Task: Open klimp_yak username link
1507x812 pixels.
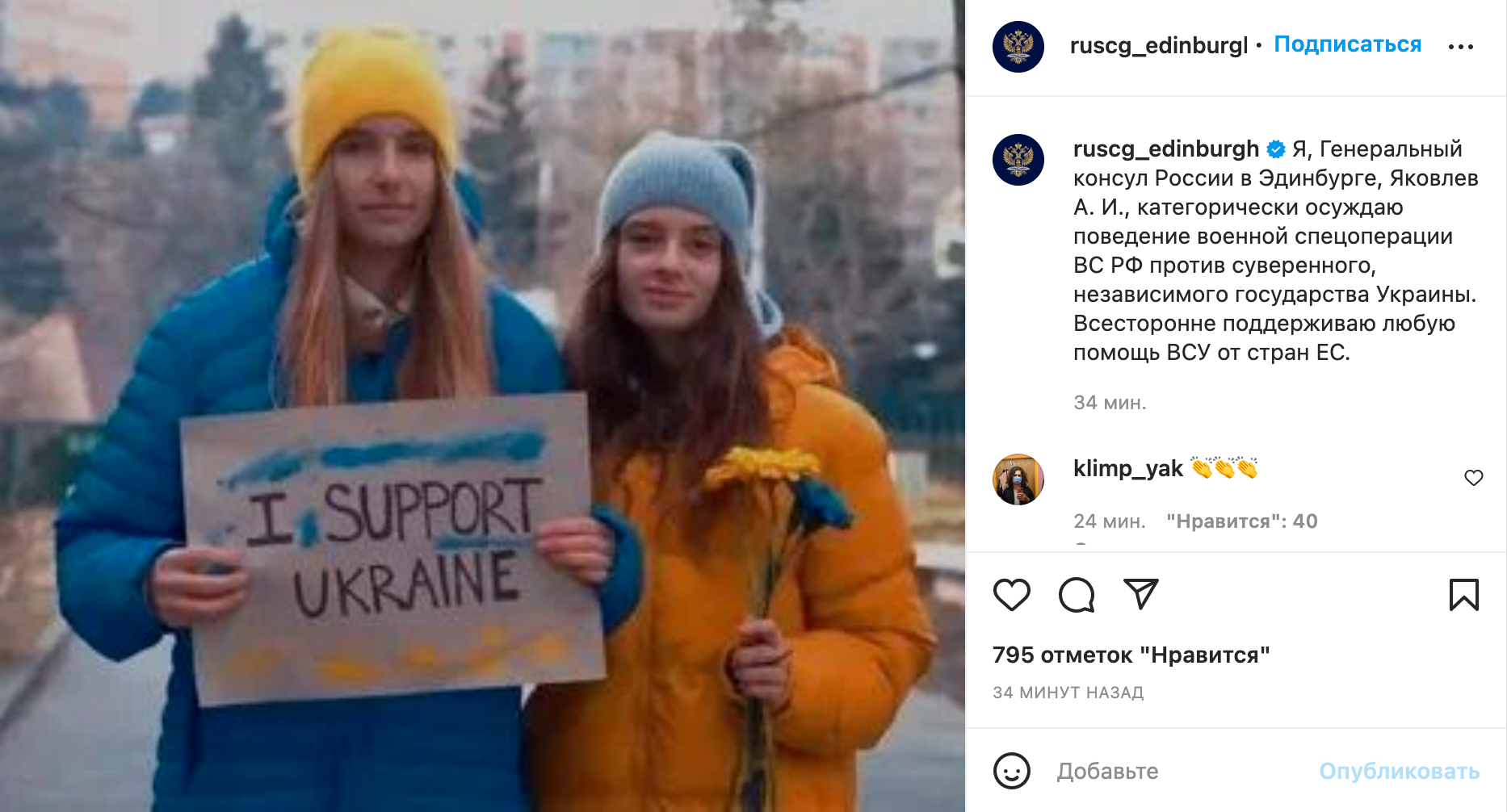Action: 1127,468
